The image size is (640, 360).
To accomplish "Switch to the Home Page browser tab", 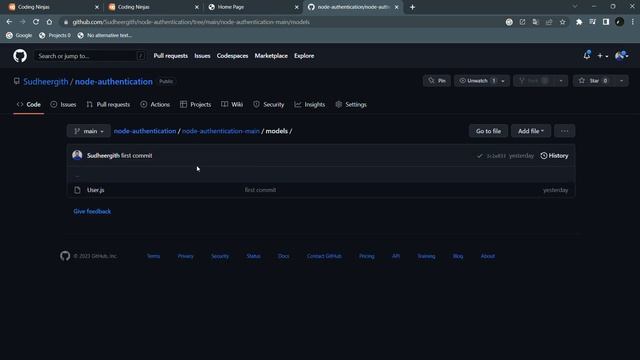I will pyautogui.click(x=253, y=7).
